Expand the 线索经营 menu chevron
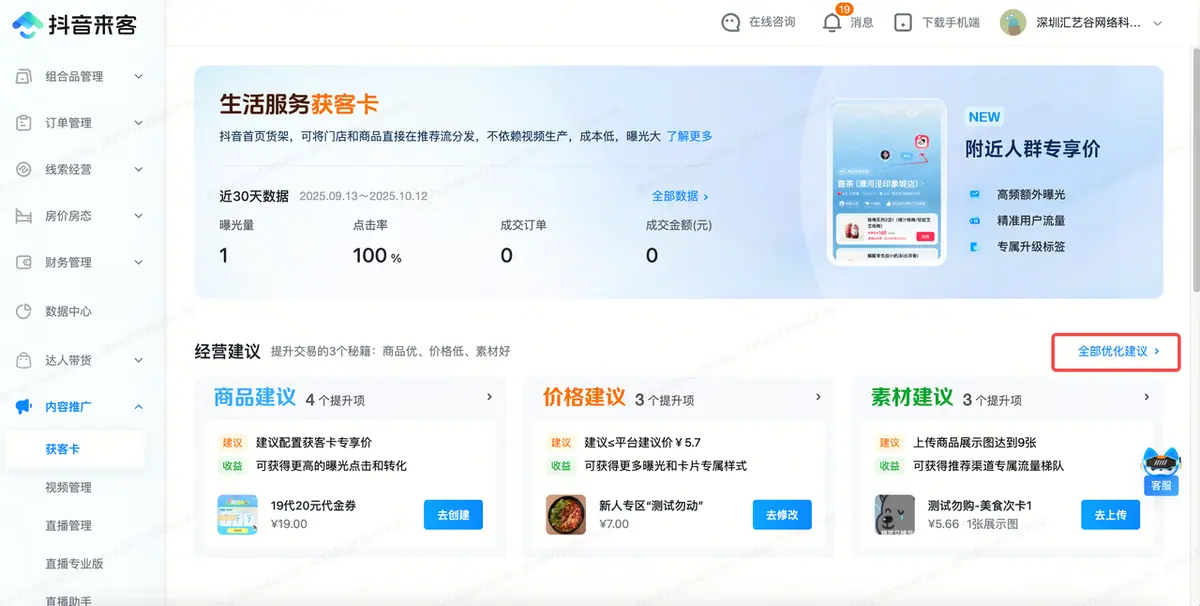Image resolution: width=1200 pixels, height=606 pixels. point(138,170)
